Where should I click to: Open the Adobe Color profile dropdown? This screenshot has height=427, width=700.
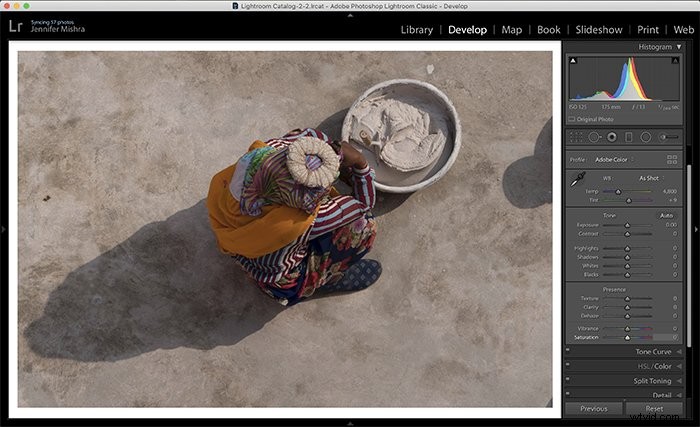point(614,159)
